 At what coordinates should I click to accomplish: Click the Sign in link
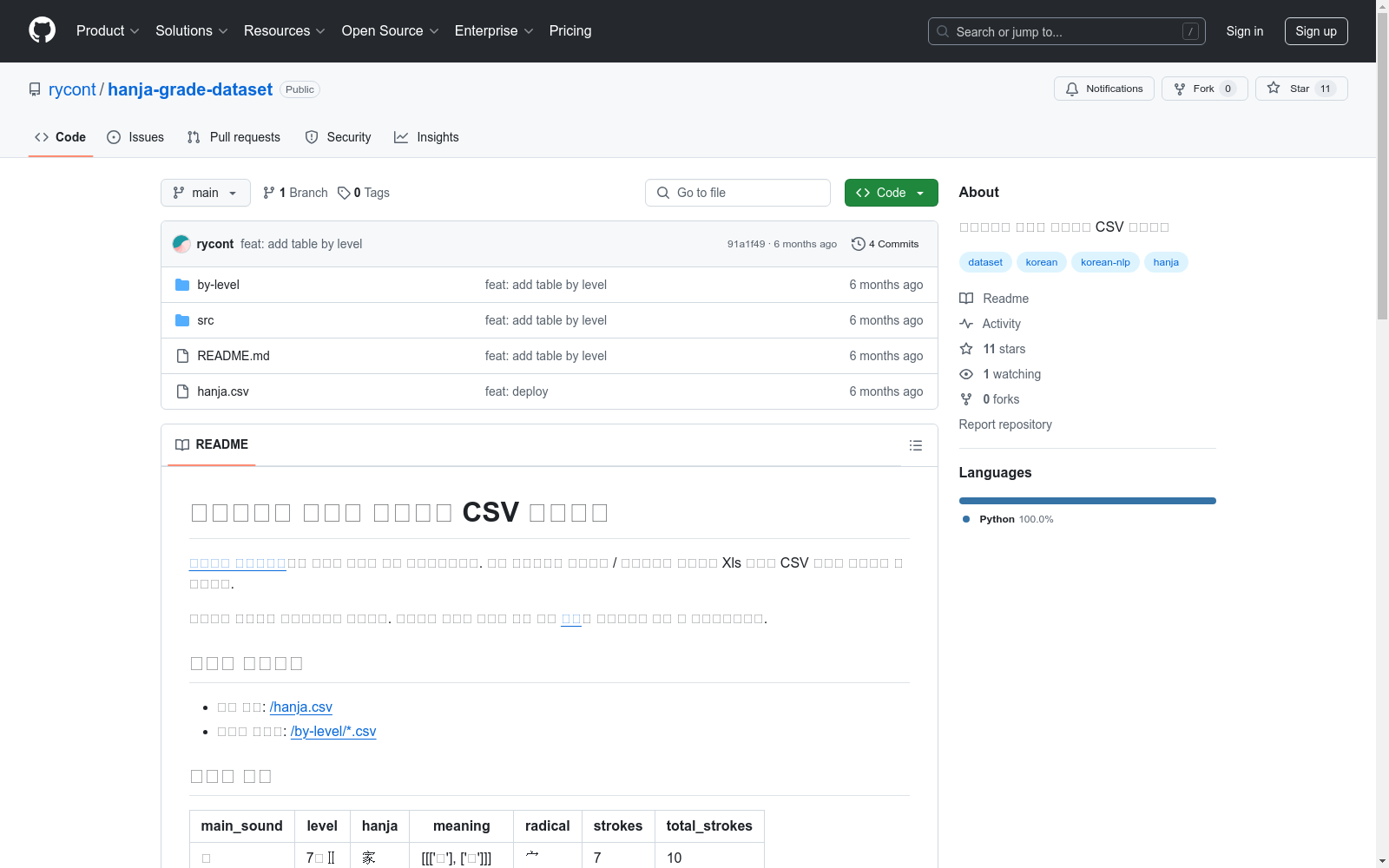click(x=1244, y=31)
